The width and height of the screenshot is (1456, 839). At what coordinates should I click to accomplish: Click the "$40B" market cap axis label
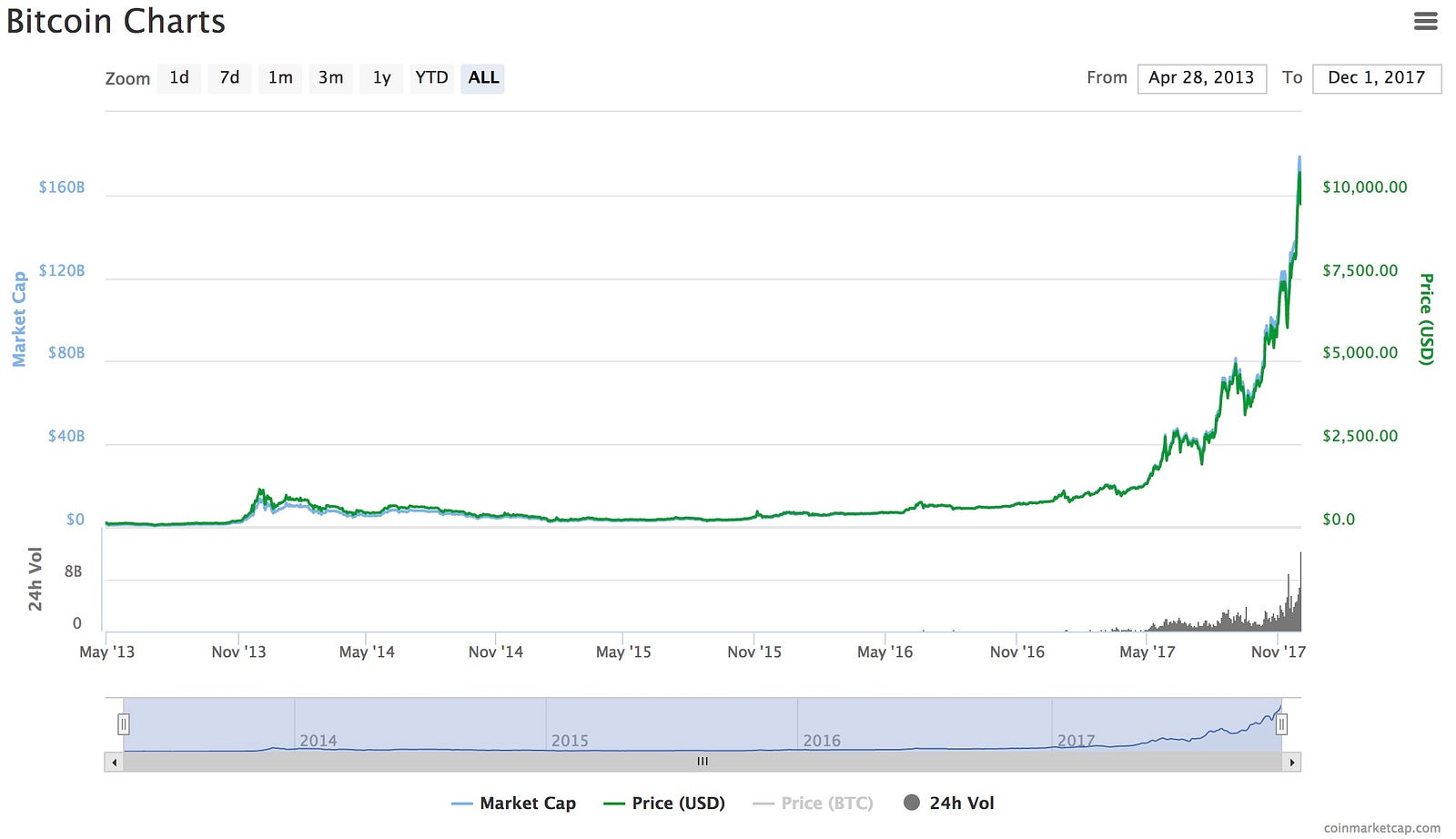[66, 436]
